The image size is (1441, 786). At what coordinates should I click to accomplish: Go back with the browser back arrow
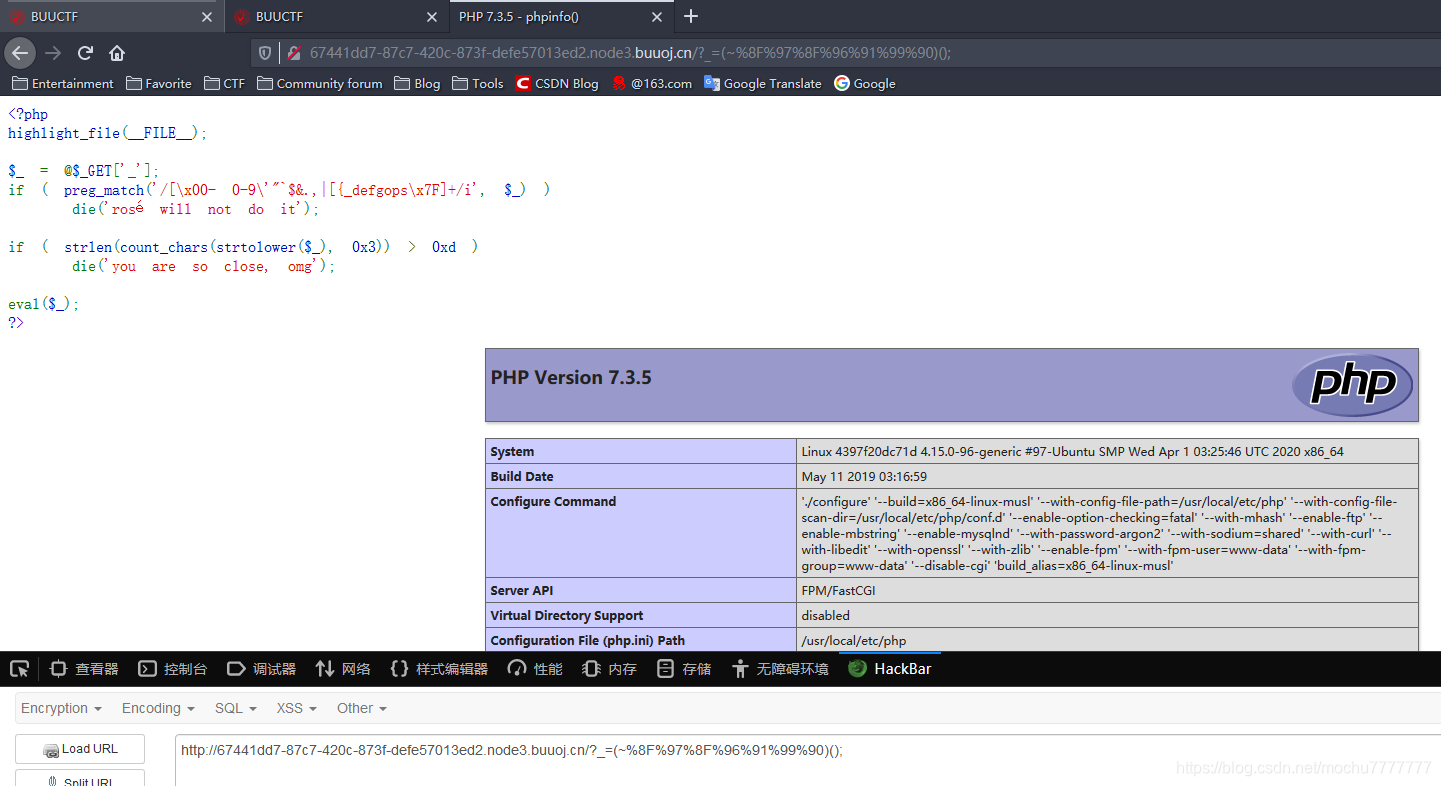pos(20,53)
